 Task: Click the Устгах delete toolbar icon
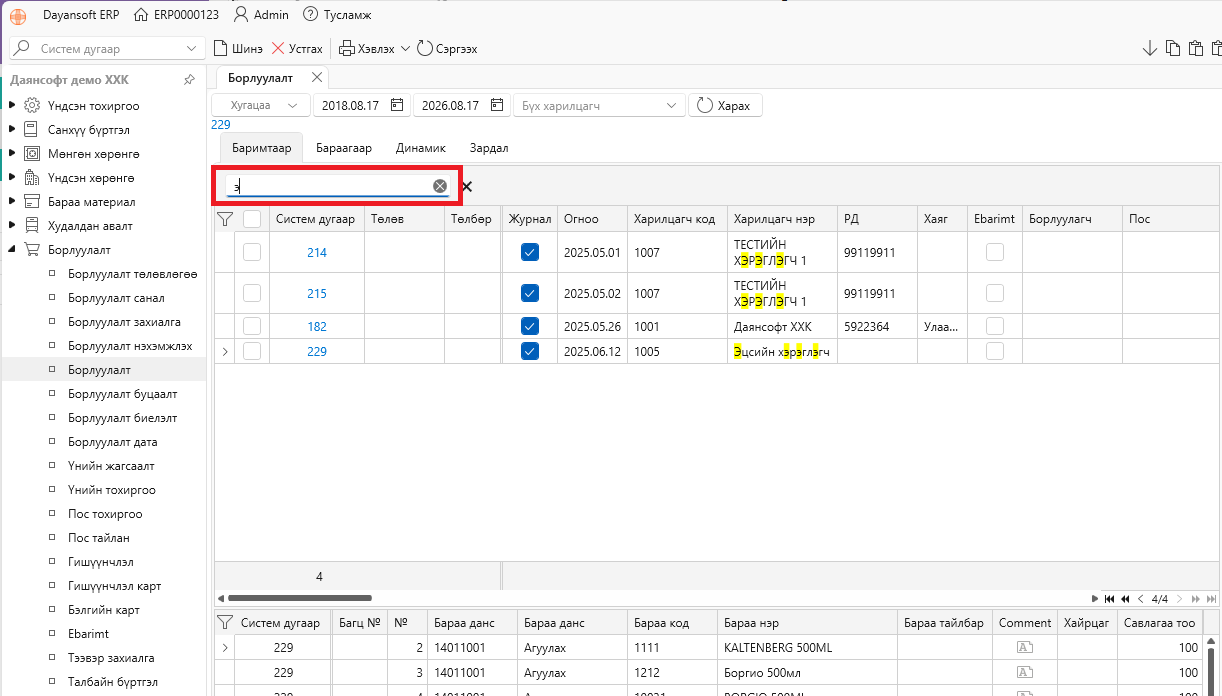[x=278, y=48]
